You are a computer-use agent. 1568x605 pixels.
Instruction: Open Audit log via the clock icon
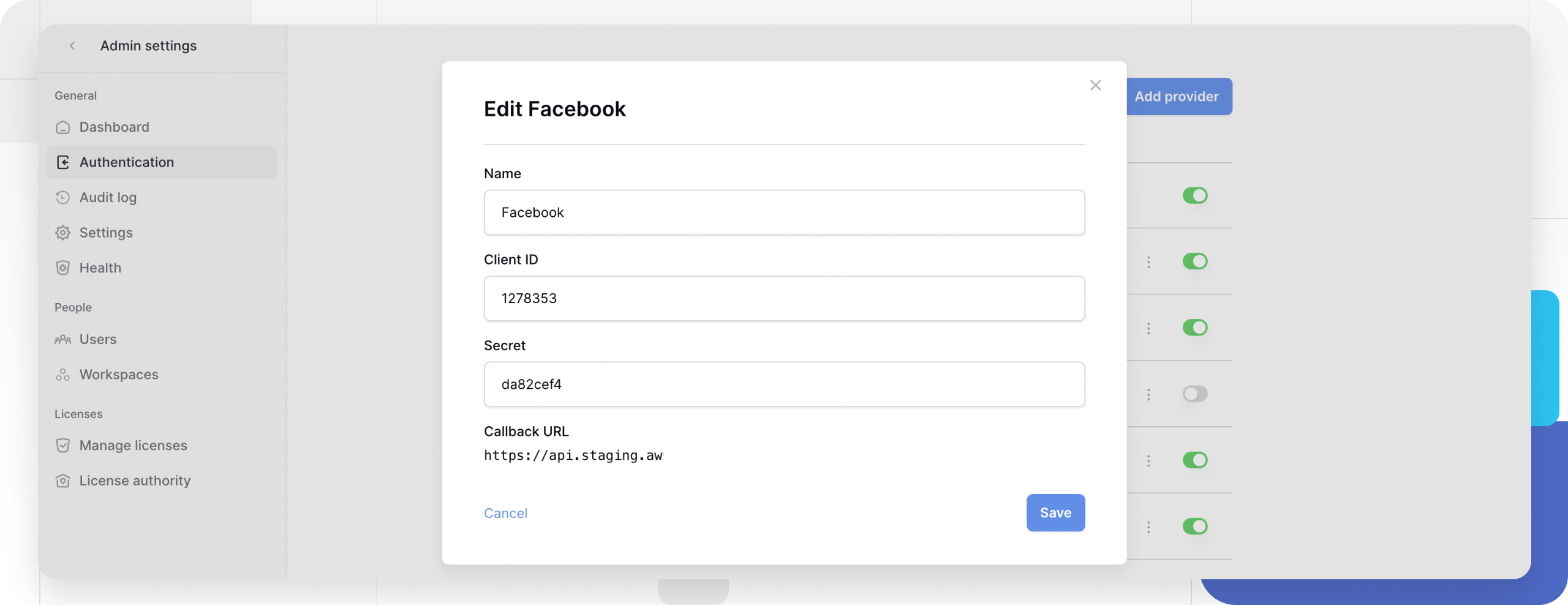[x=63, y=197]
